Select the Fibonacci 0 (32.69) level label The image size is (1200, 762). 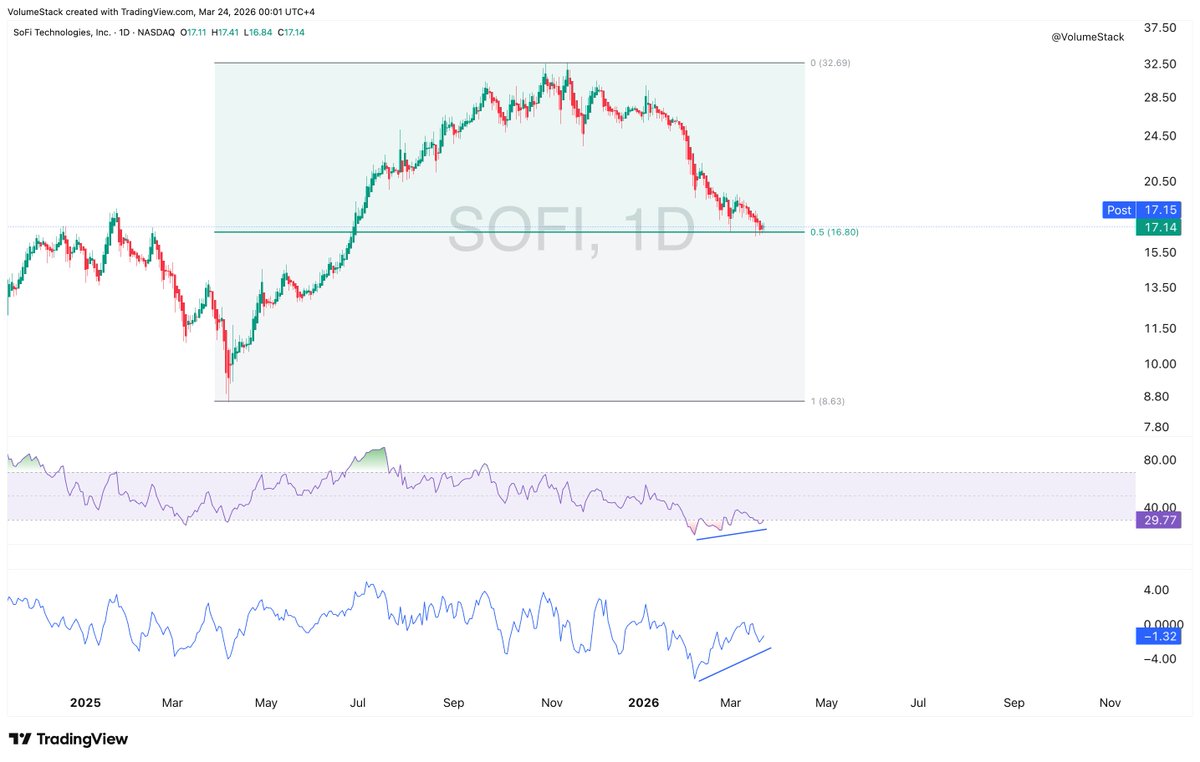[x=830, y=62]
